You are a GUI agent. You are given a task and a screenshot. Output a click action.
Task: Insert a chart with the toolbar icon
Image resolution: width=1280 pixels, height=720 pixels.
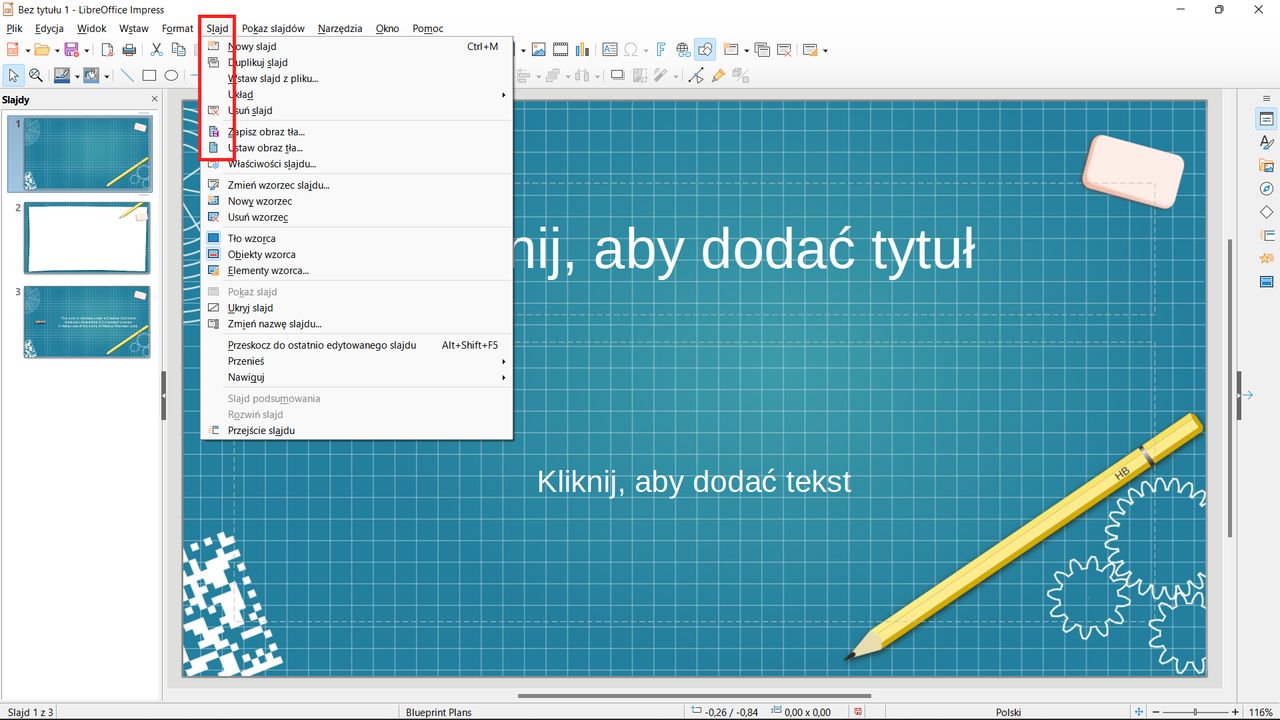[x=583, y=49]
